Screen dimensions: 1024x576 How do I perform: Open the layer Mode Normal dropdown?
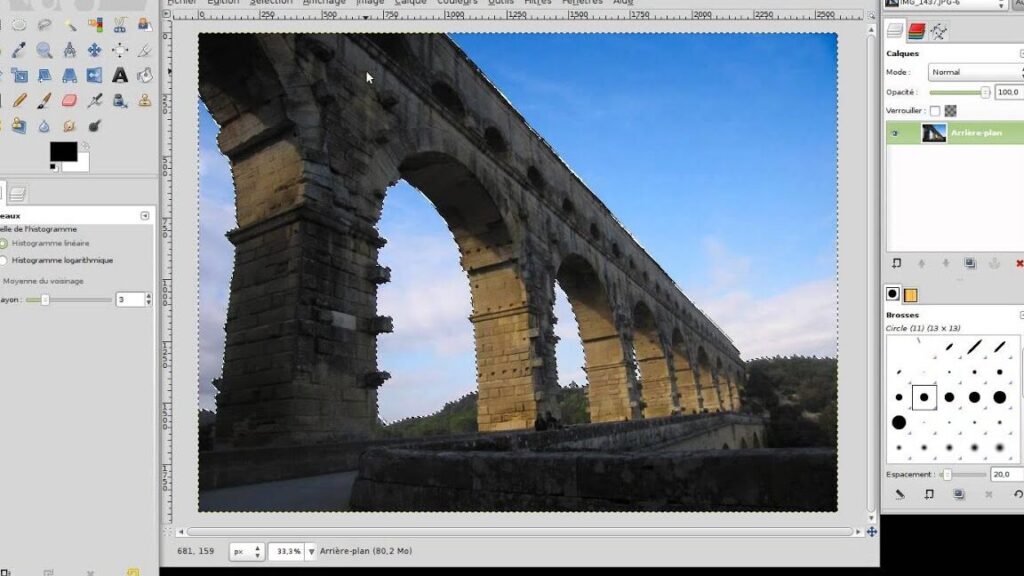pos(976,72)
